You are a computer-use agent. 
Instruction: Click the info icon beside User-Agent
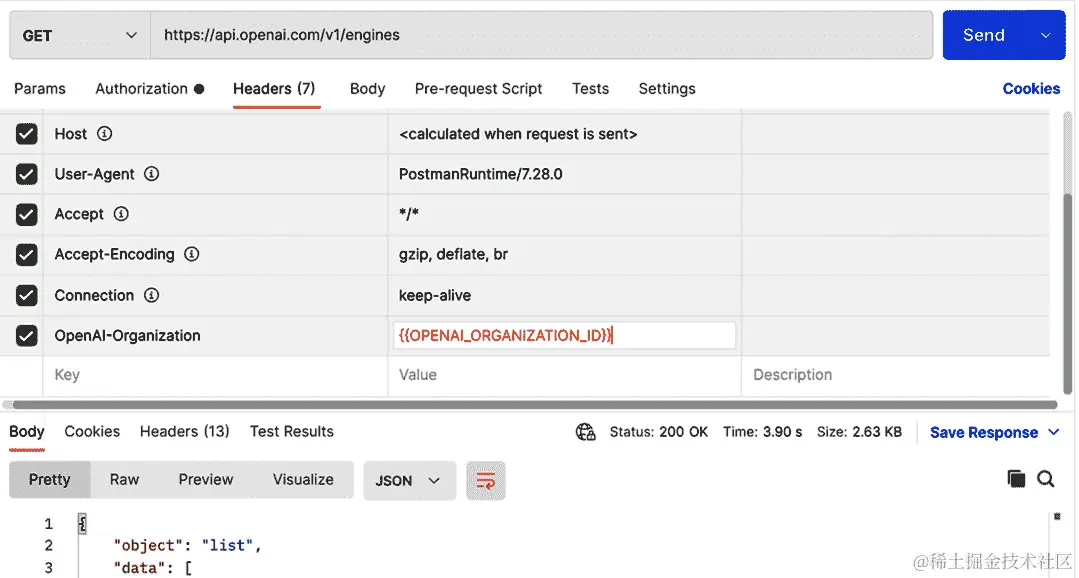pyautogui.click(x=150, y=173)
